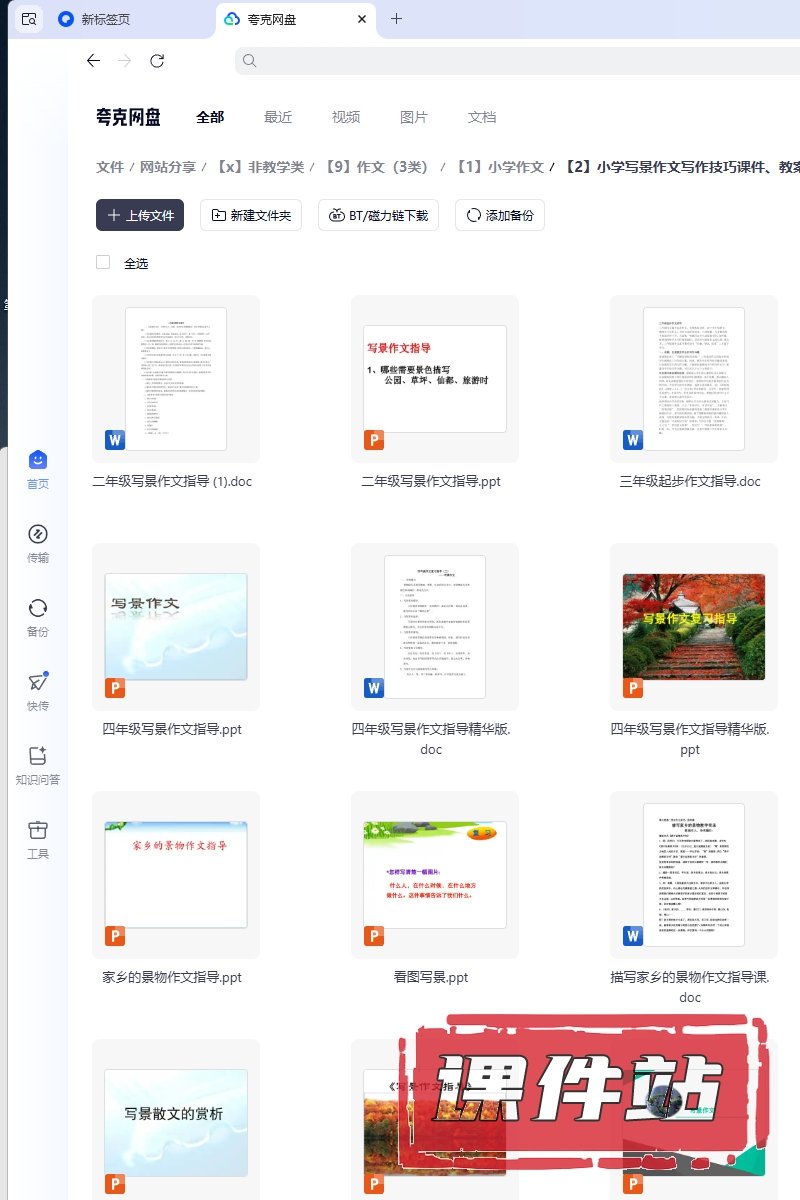Open the 传输 transfer sidebar icon
Screen dimensions: 800x1200
[x=37, y=535]
